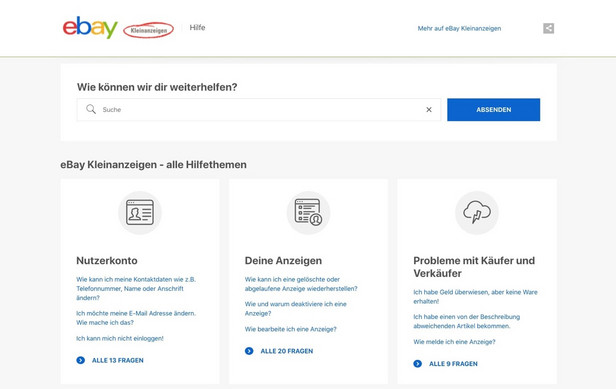Screen dimensions: 616x389
Task: Open the Deine Anzeigen heading
Action: 283,261
